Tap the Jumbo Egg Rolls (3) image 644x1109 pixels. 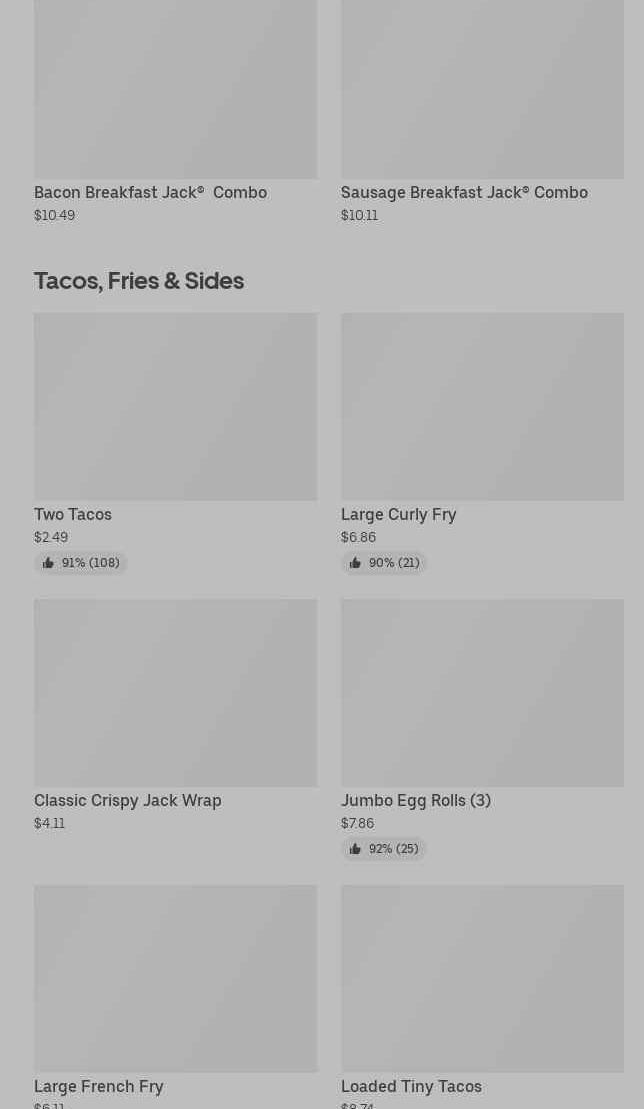(482, 692)
